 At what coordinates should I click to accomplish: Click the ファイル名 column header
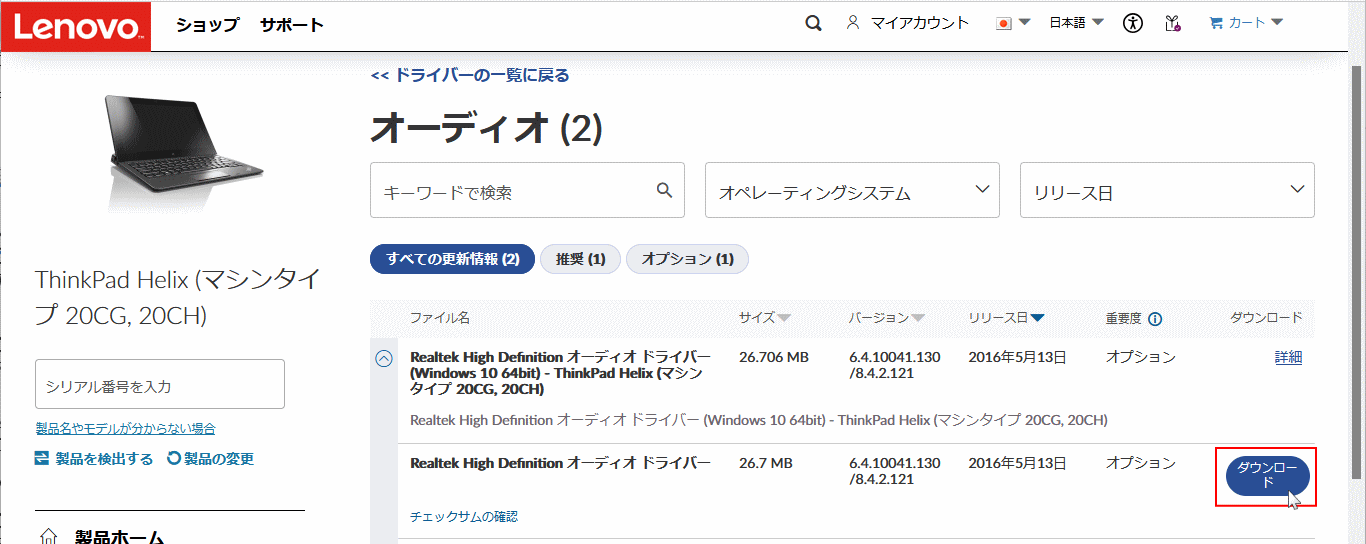coord(439,318)
